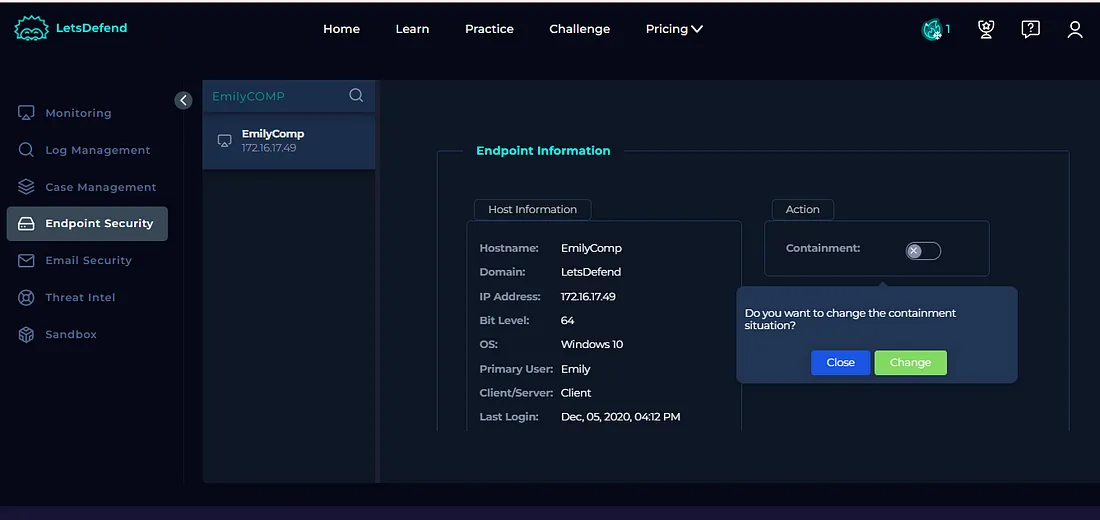Viewport: 1100px width, 520px height.
Task: Click the IP Address value 172.16.17.49 in Host Information
Action: [588, 297]
